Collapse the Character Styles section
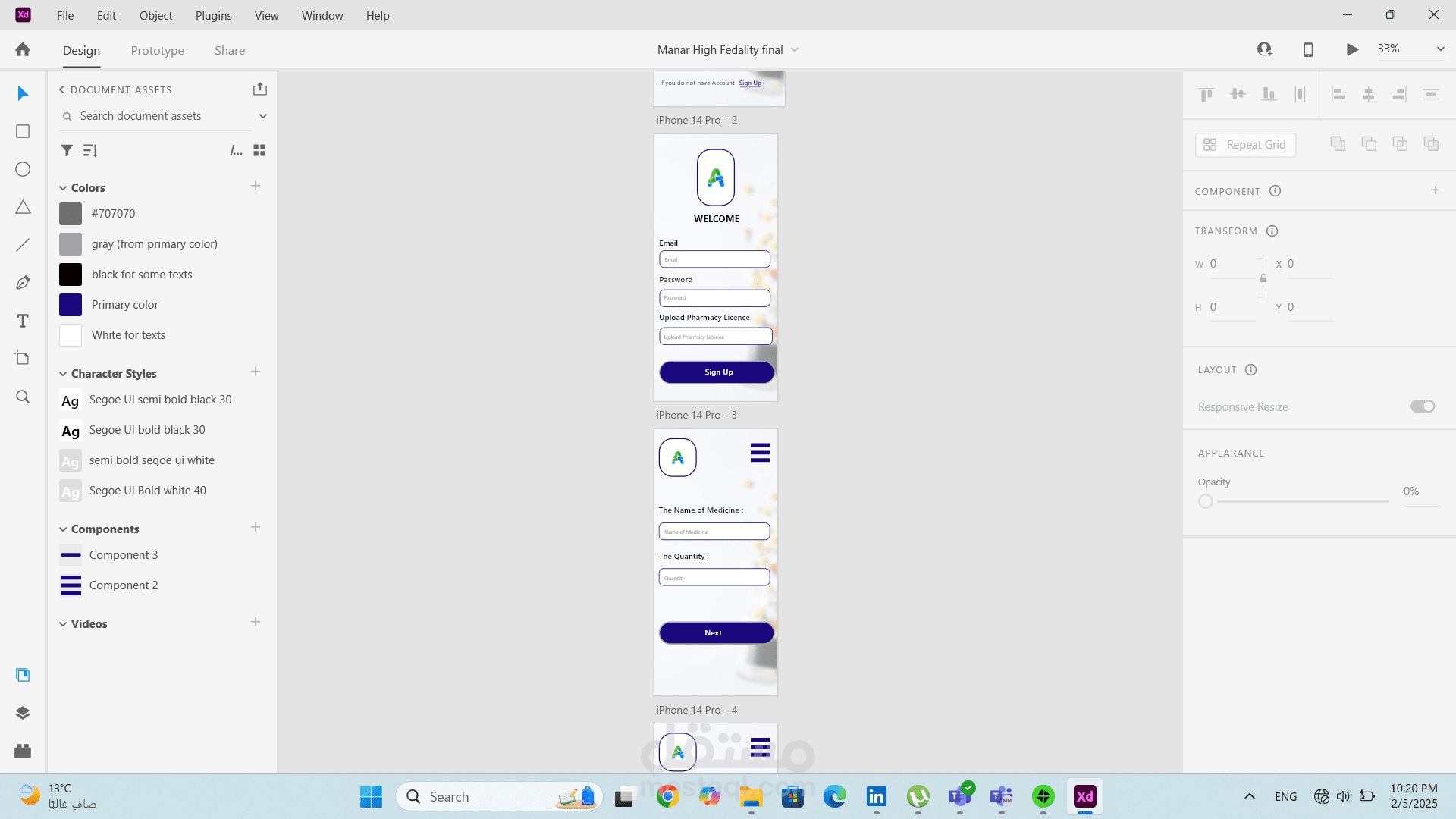 click(63, 374)
